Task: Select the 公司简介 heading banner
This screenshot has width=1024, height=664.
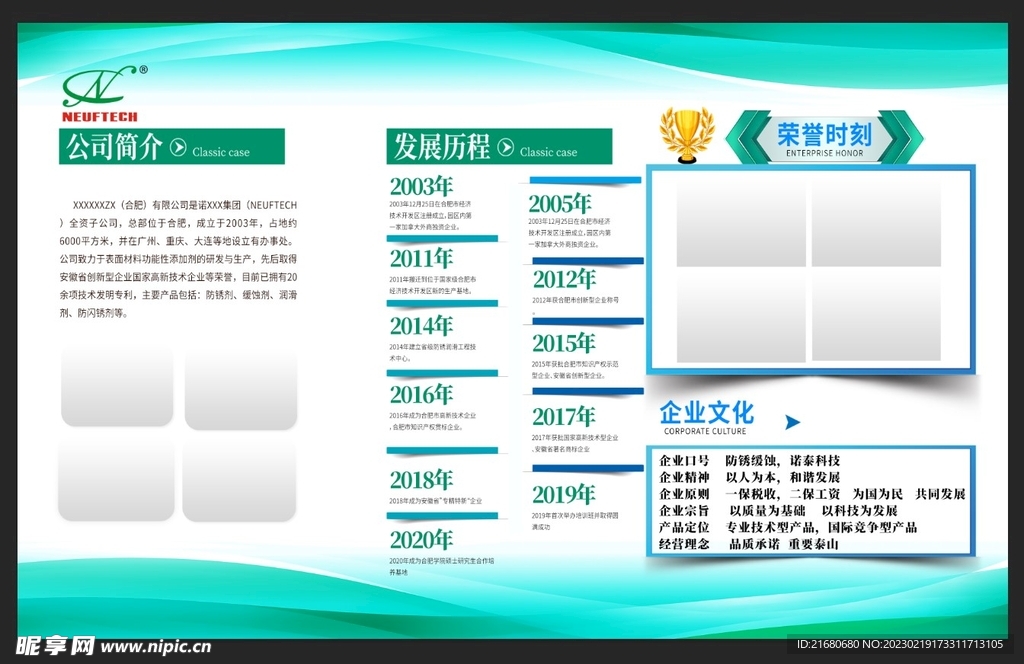Action: tap(172, 146)
